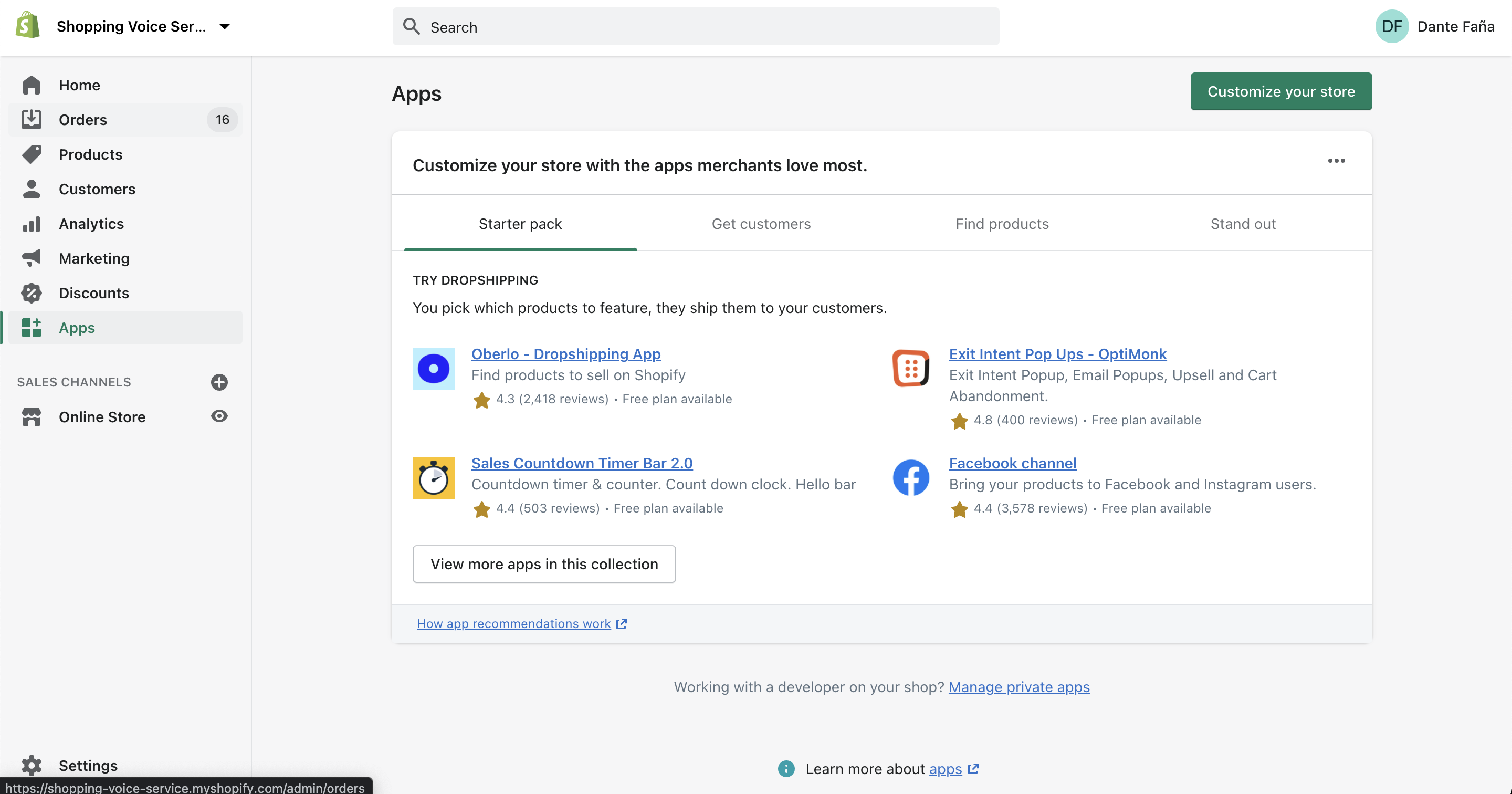View online store via eye icon
Viewport: 1512px width, 794px height.
pos(219,416)
